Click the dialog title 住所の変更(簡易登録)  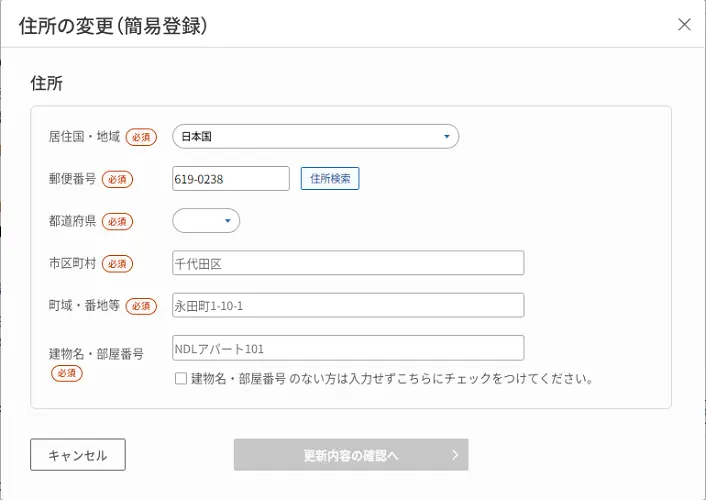[x=113, y=26]
